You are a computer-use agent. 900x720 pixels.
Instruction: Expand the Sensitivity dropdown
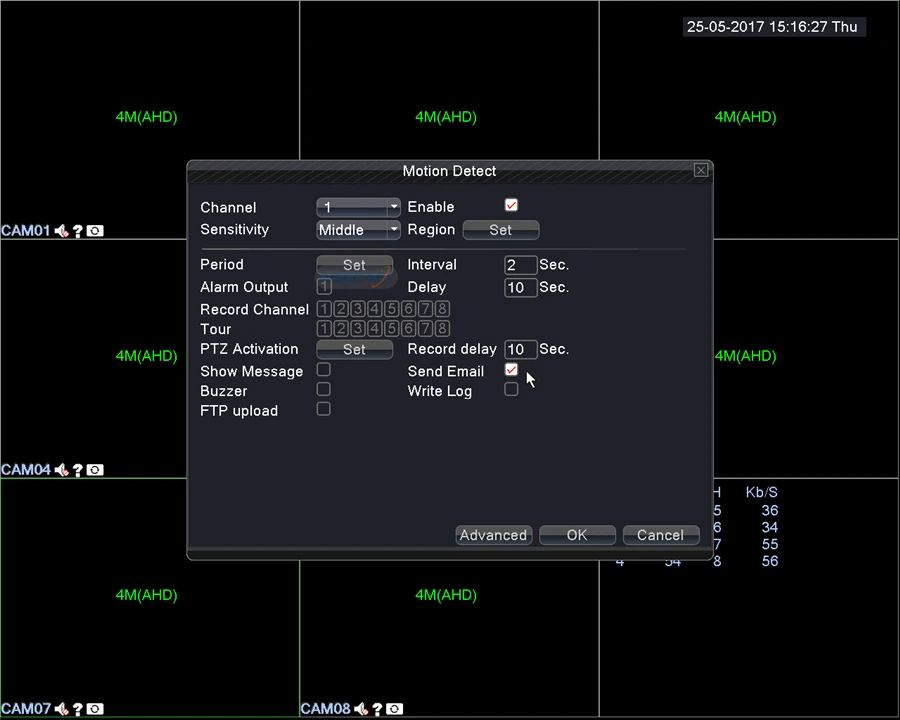[x=358, y=230]
